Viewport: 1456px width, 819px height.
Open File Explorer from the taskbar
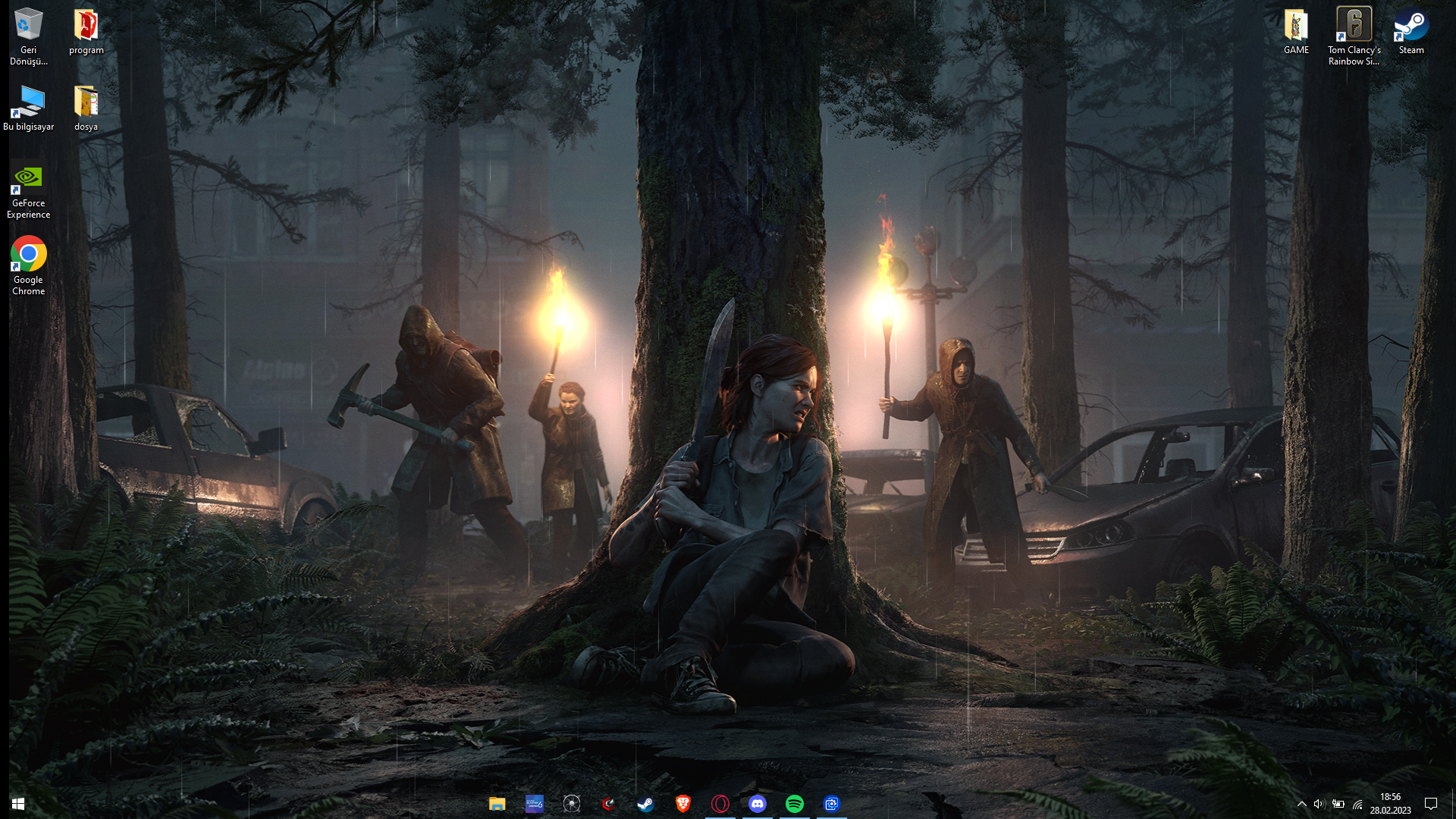tap(497, 804)
